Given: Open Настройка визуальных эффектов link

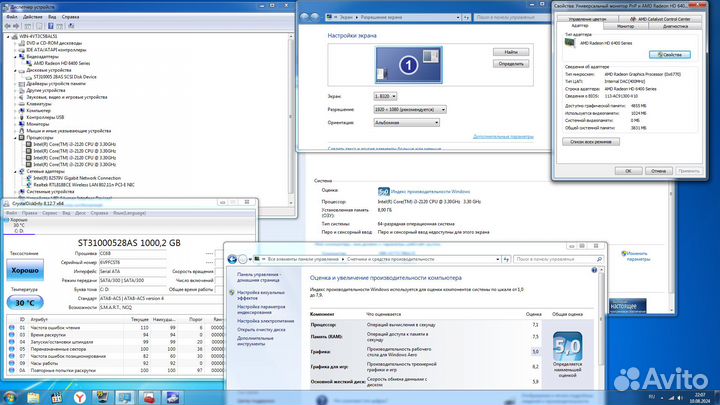Looking at the screenshot, I should pos(261,295).
